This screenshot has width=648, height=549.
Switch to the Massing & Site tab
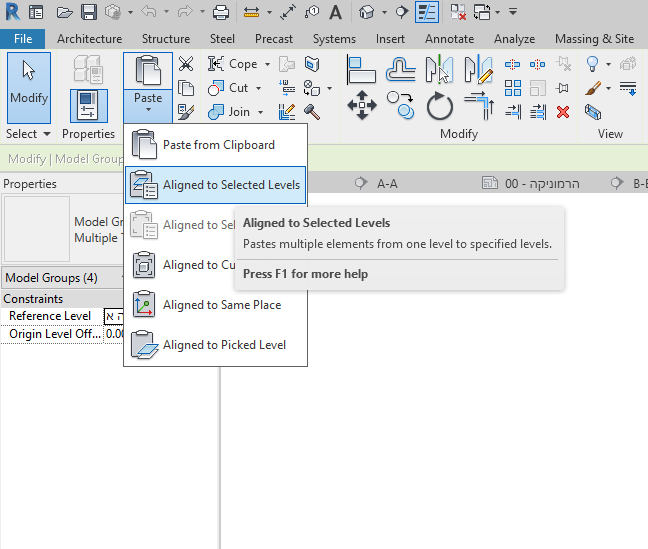point(594,39)
